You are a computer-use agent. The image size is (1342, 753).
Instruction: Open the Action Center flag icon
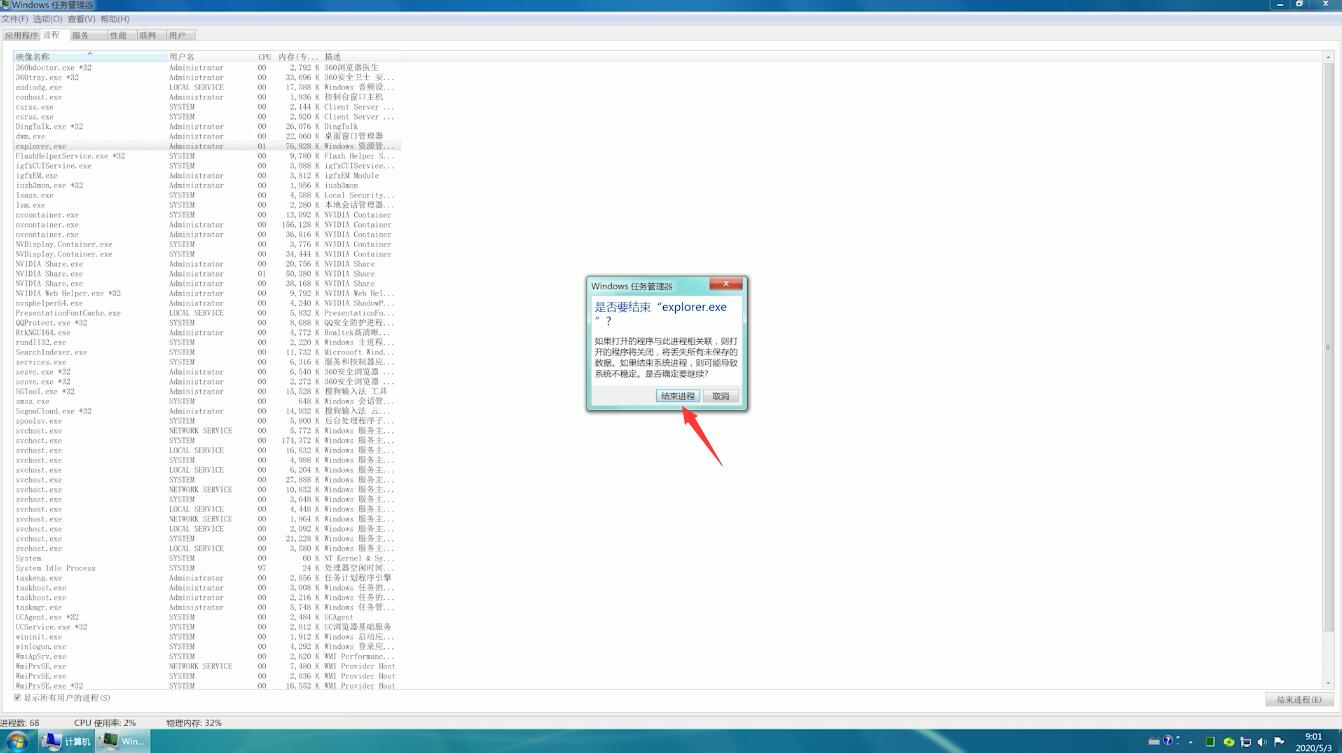coord(1278,742)
